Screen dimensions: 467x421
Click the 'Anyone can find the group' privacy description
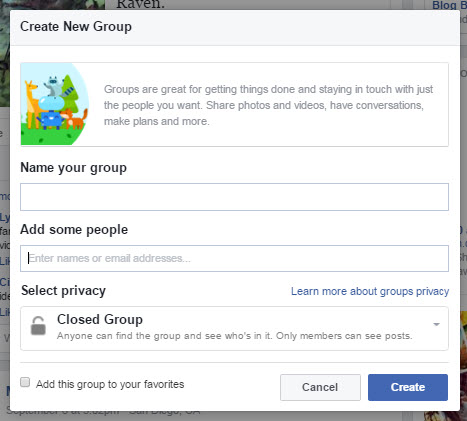[x=234, y=336]
